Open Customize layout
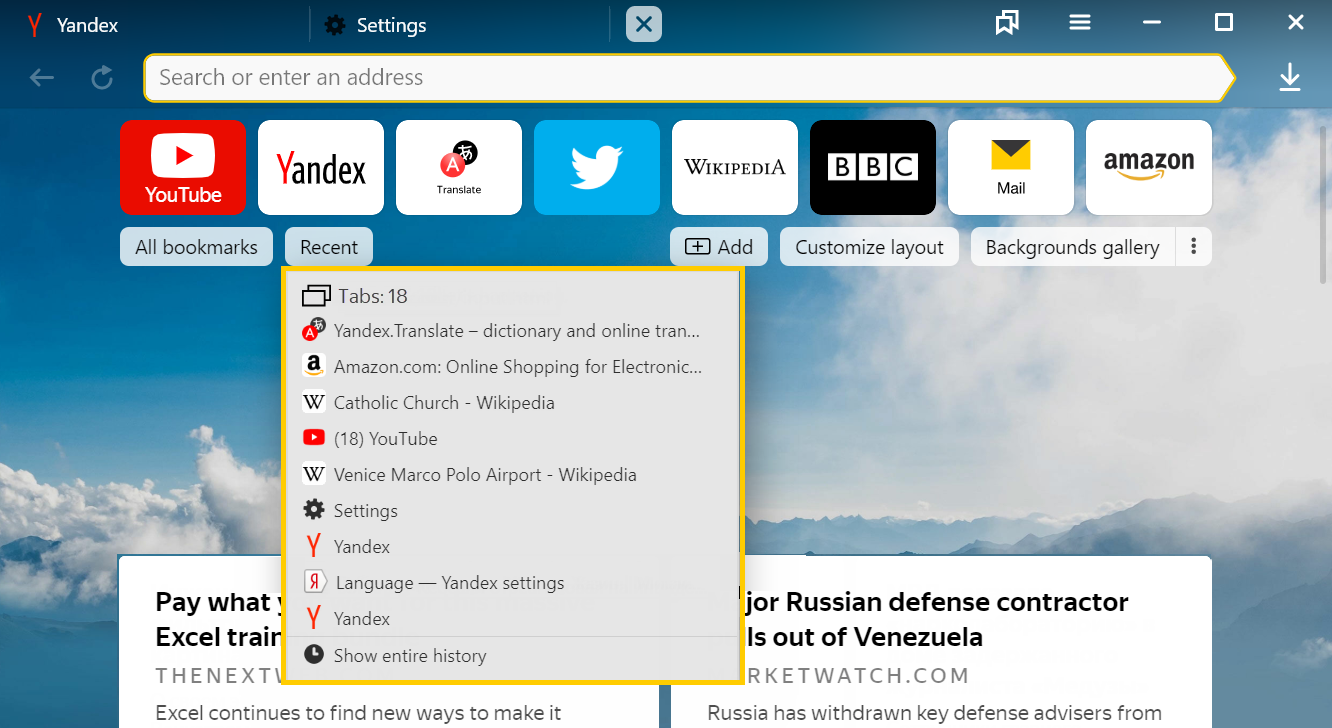This screenshot has width=1332, height=728. (x=869, y=247)
